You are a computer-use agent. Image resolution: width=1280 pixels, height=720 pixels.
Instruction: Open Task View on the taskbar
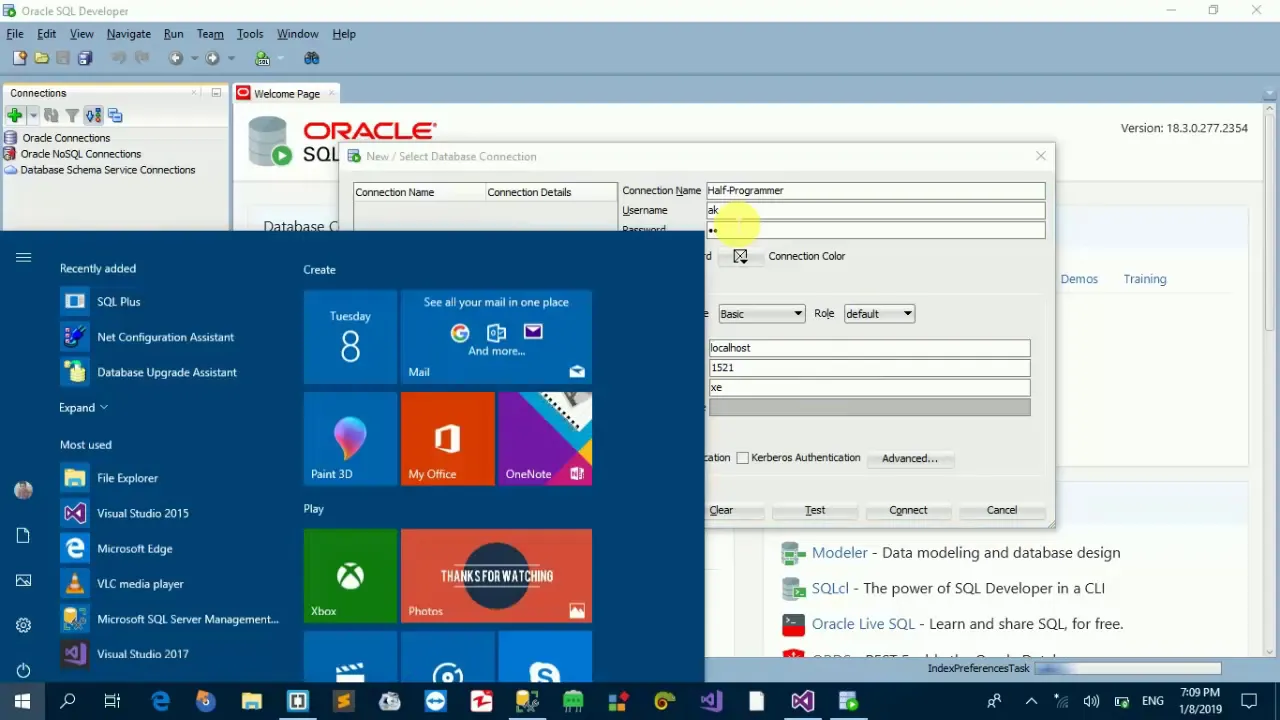[112, 701]
